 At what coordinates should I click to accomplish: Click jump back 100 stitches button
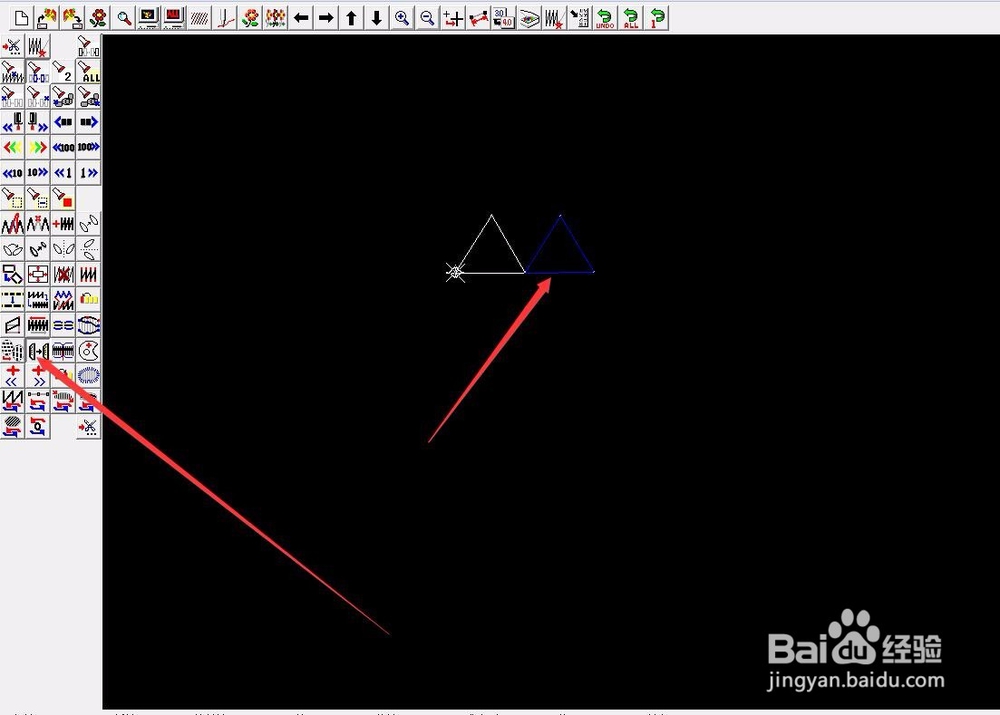pos(63,147)
